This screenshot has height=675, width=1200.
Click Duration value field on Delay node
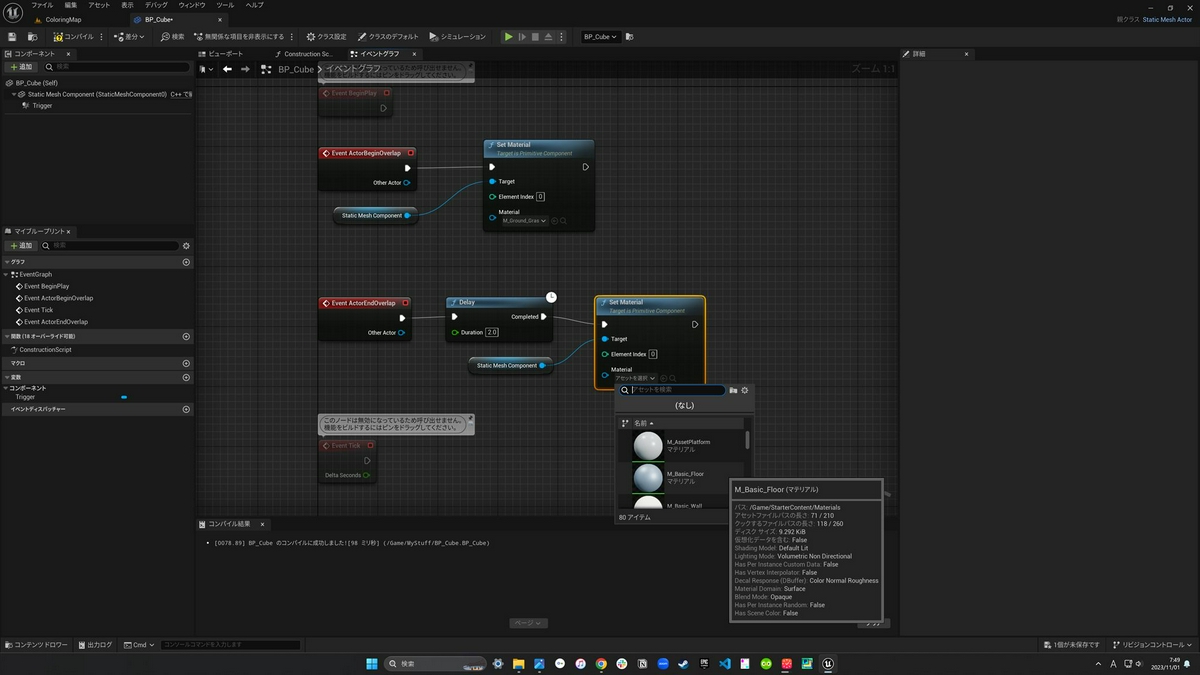[492, 332]
